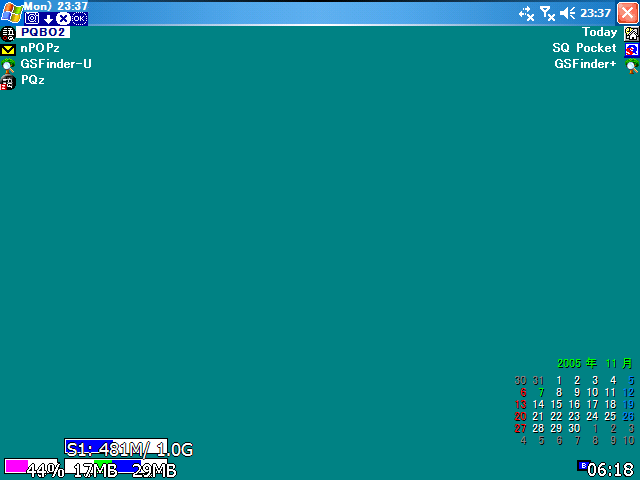
Task: Launch PQz from its label
Action: click(x=33, y=80)
